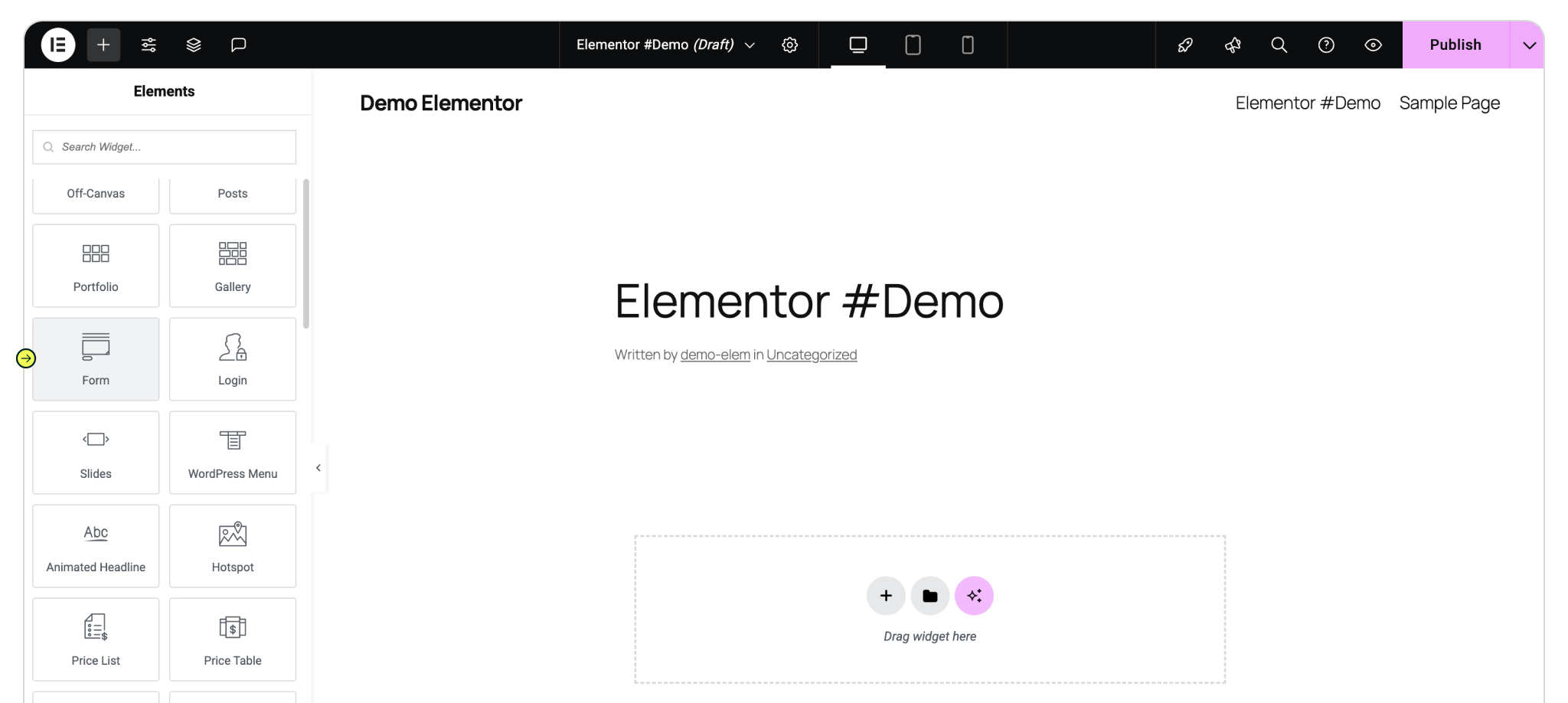Image resolution: width=1568 pixels, height=703 pixels.
Task: Select the Gallery widget
Action: click(x=233, y=266)
